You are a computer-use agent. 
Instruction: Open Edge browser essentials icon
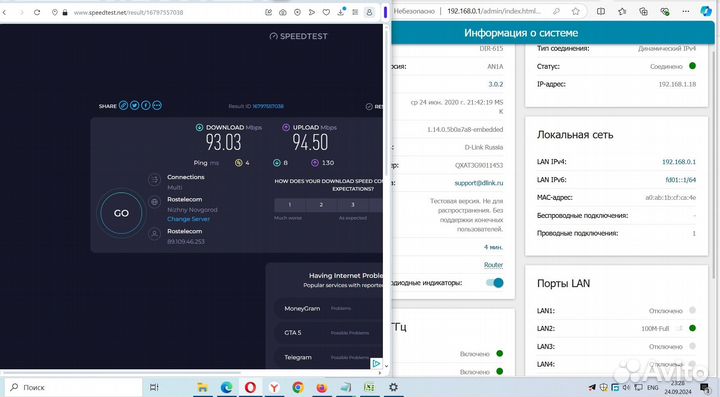[664, 11]
